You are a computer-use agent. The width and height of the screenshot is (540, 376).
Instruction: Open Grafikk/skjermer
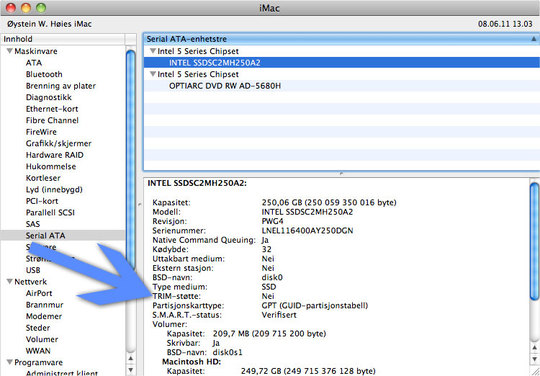point(59,144)
